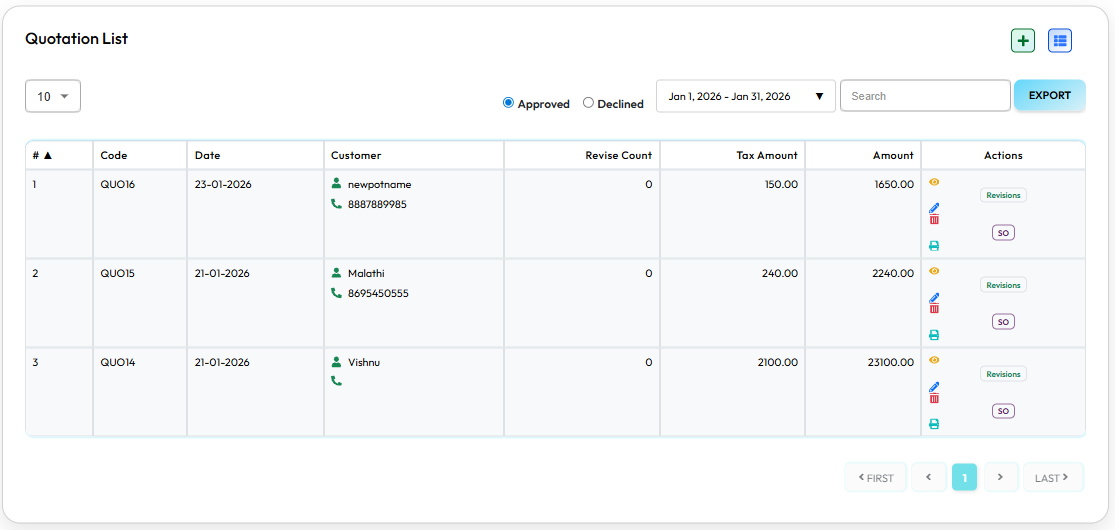Open the page size dropdown showing 10
1115x530 pixels.
point(53,96)
